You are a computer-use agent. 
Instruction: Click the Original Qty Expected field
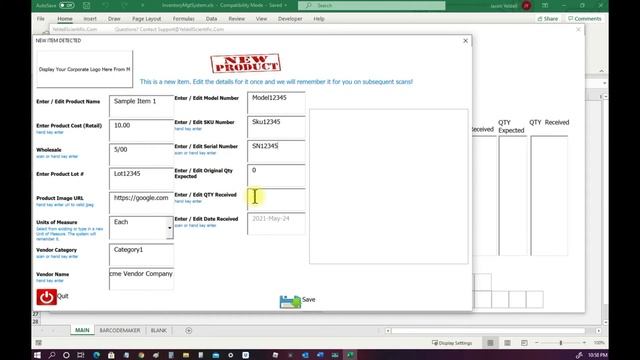tap(276, 175)
